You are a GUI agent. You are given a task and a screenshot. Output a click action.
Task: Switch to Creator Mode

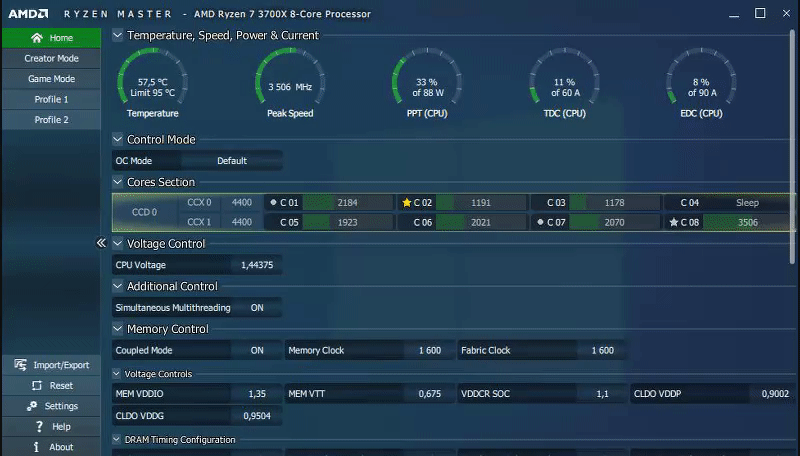(52, 58)
